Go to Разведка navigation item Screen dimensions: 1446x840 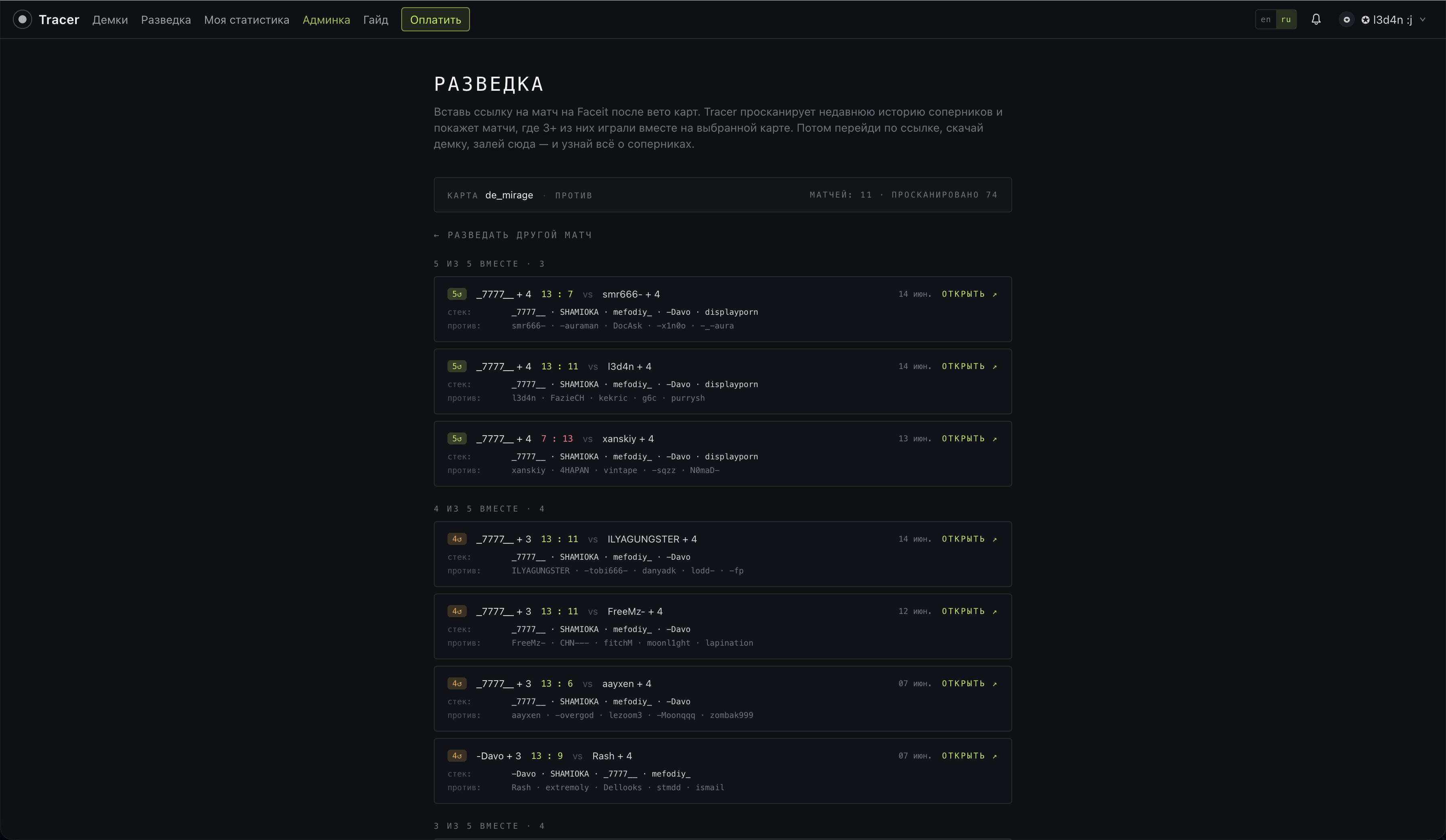click(x=166, y=20)
